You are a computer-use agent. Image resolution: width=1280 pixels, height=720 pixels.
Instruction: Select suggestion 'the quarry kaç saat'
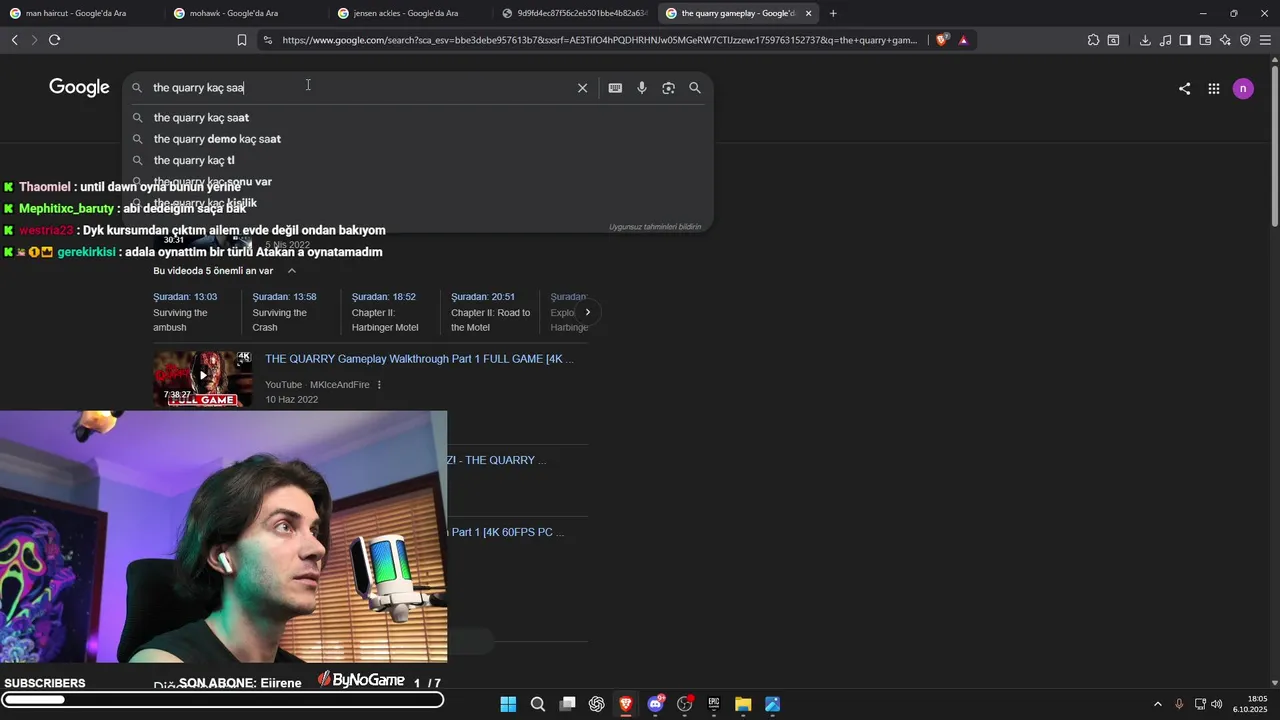coord(418,118)
